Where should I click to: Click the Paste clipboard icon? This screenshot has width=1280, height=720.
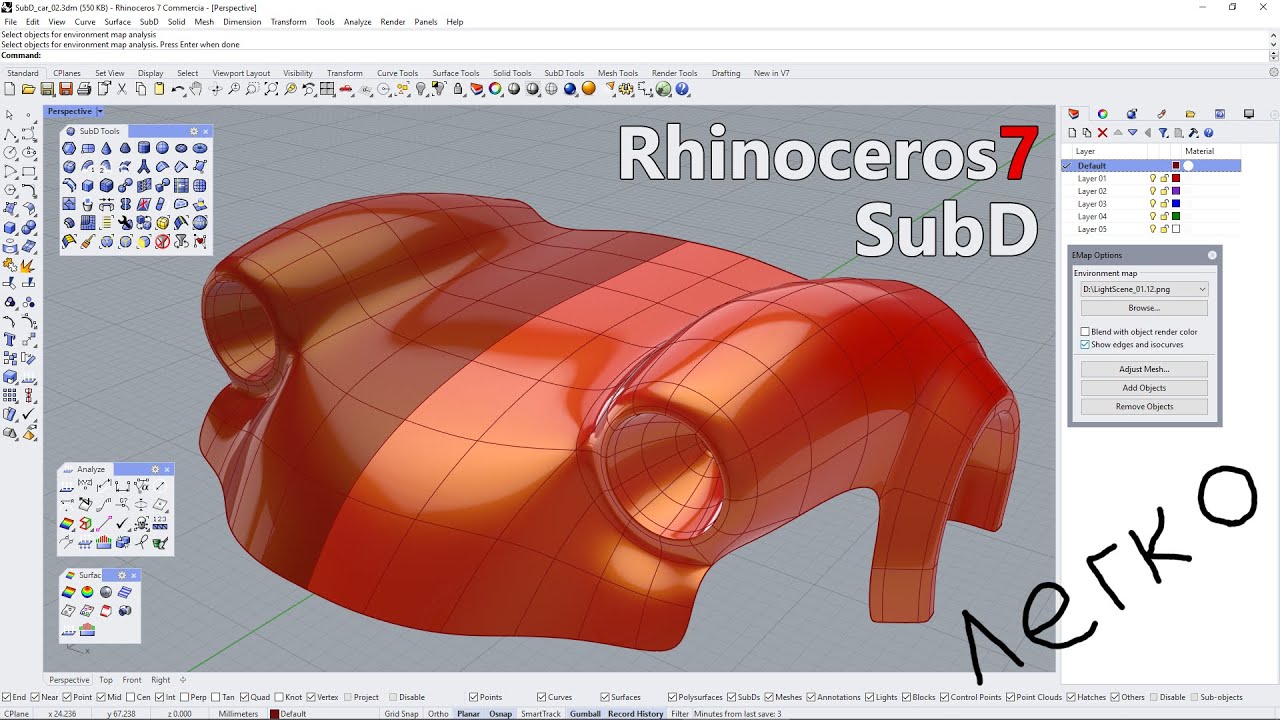coord(159,89)
